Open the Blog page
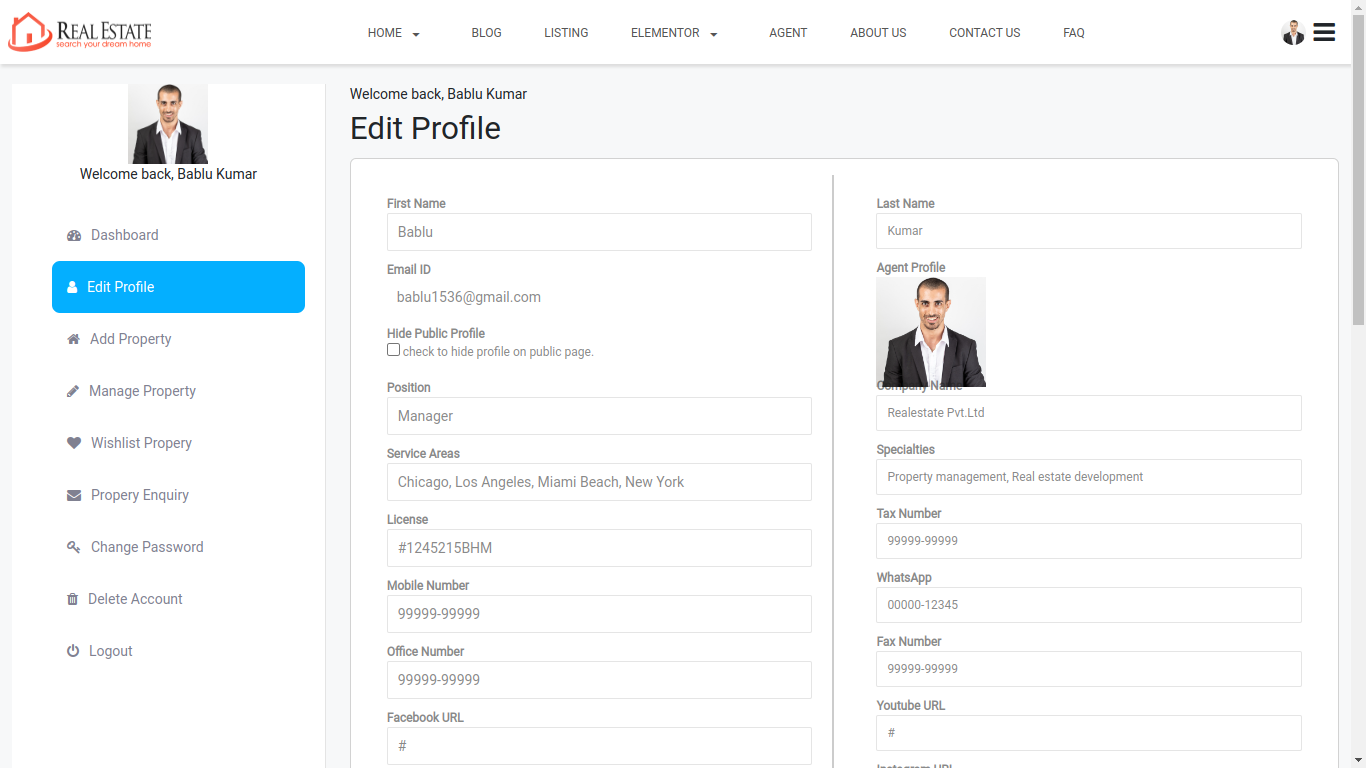Viewport: 1366px width, 768px height. (486, 33)
